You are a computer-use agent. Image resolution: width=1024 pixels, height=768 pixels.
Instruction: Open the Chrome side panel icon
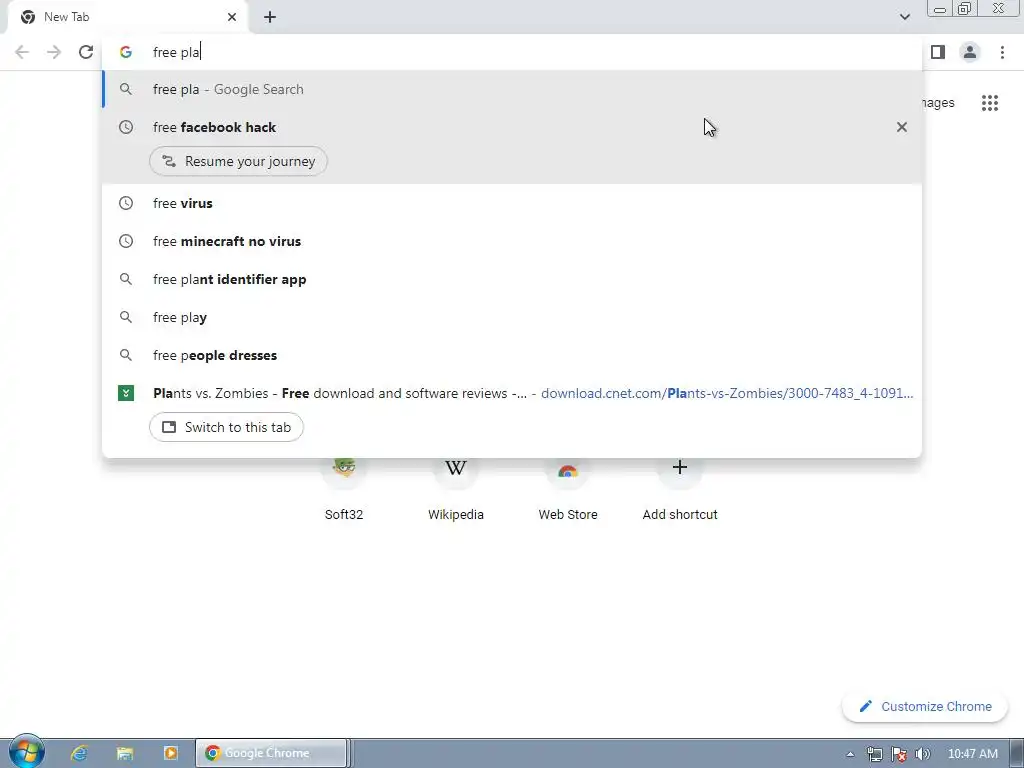[938, 52]
